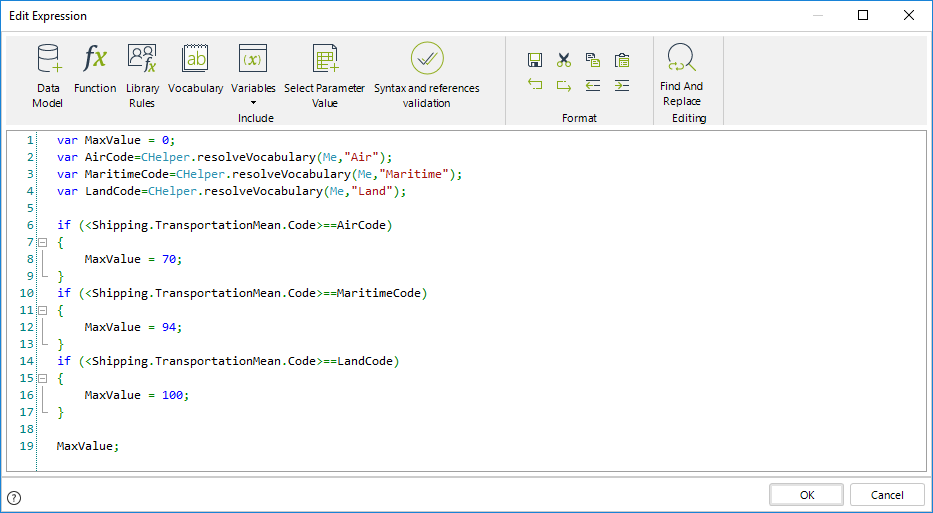The height and width of the screenshot is (513, 933).
Task: Click the Paste clipboard icon
Action: pyautogui.click(x=622, y=60)
